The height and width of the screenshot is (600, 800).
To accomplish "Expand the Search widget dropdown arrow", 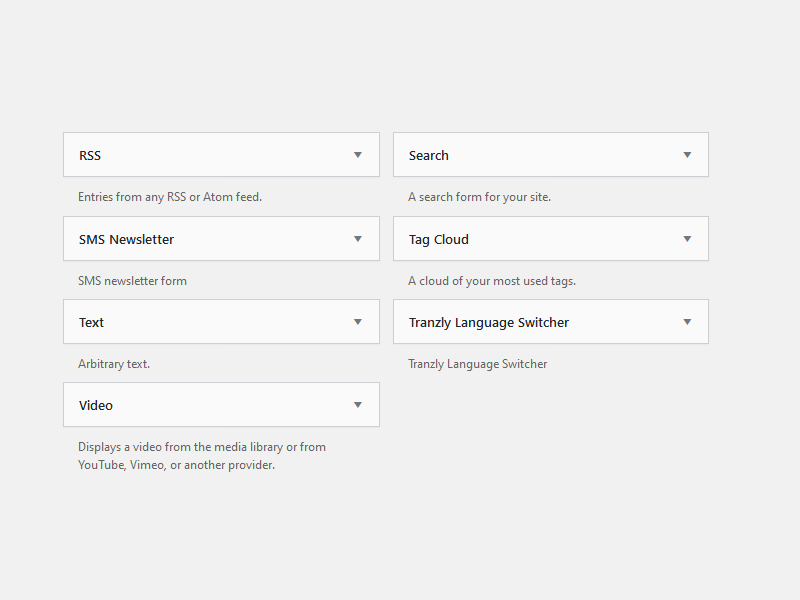I will click(687, 155).
